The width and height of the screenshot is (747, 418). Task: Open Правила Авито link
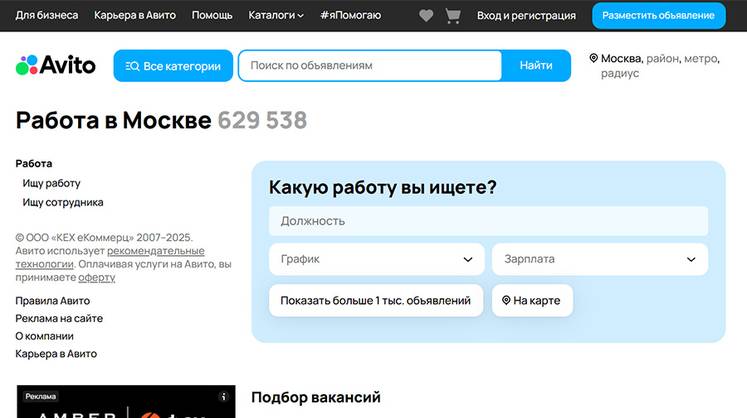tap(52, 301)
